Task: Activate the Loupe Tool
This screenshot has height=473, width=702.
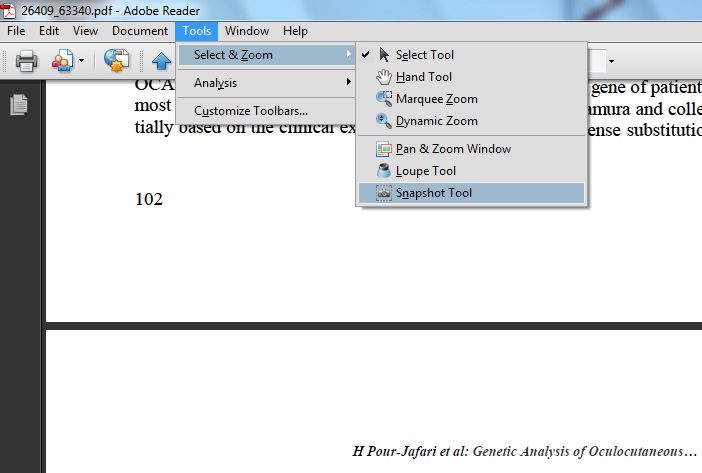Action: pyautogui.click(x=425, y=171)
